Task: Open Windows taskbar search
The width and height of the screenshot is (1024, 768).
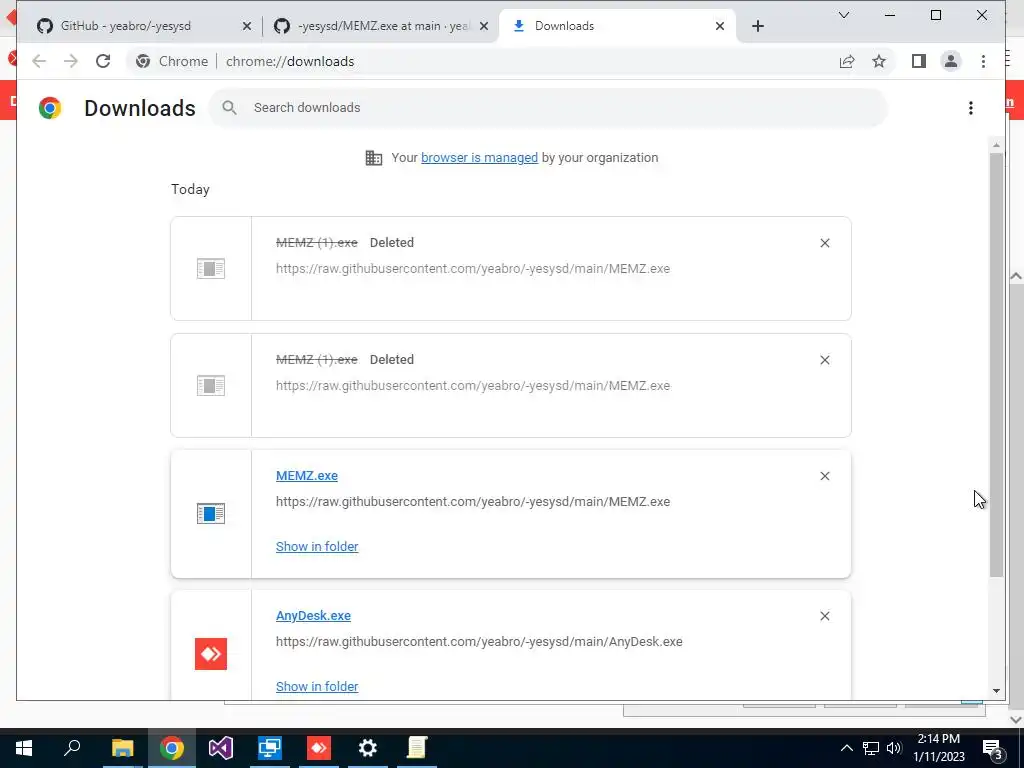Action: click(72, 748)
